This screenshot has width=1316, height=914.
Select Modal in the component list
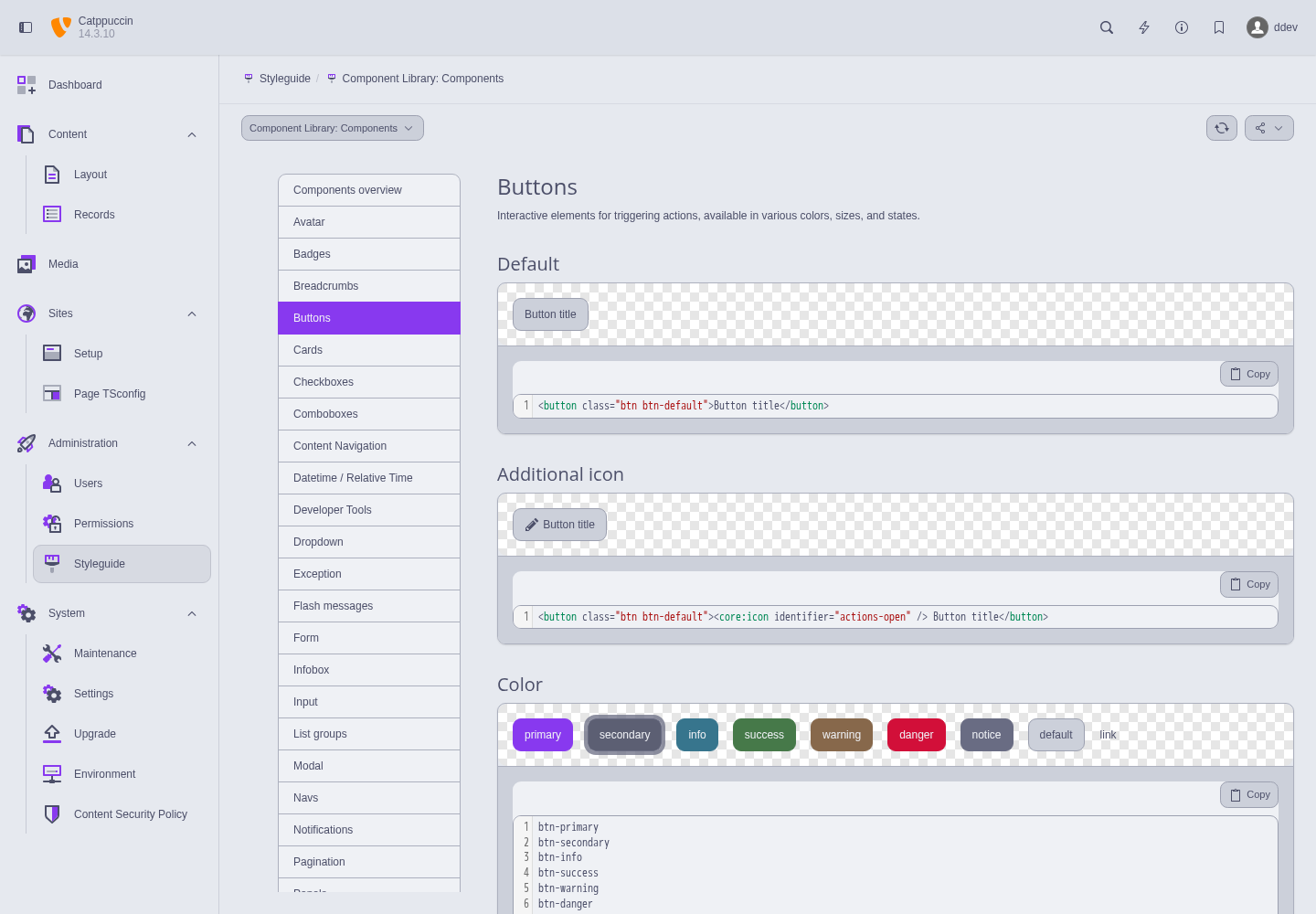point(369,766)
